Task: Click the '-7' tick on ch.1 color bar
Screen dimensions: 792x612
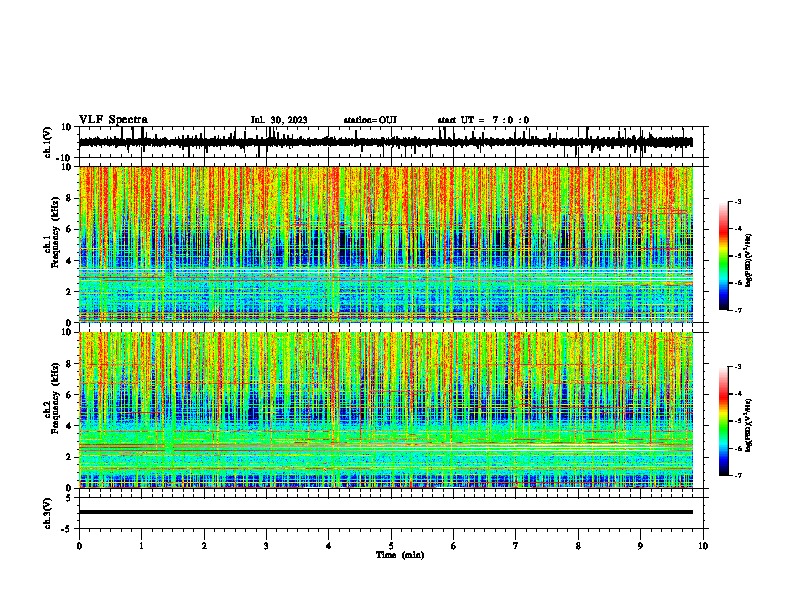Action: pos(737,310)
